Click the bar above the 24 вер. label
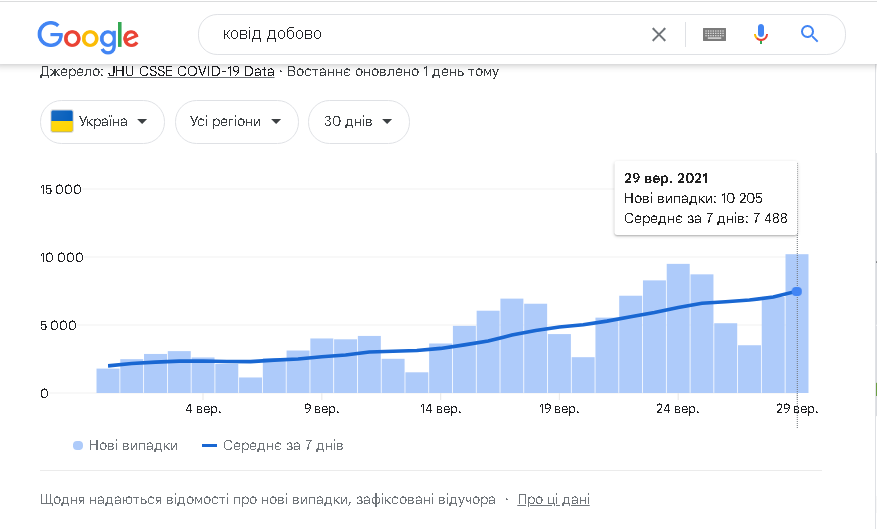Viewport: 877px width, 529px height. [678, 330]
